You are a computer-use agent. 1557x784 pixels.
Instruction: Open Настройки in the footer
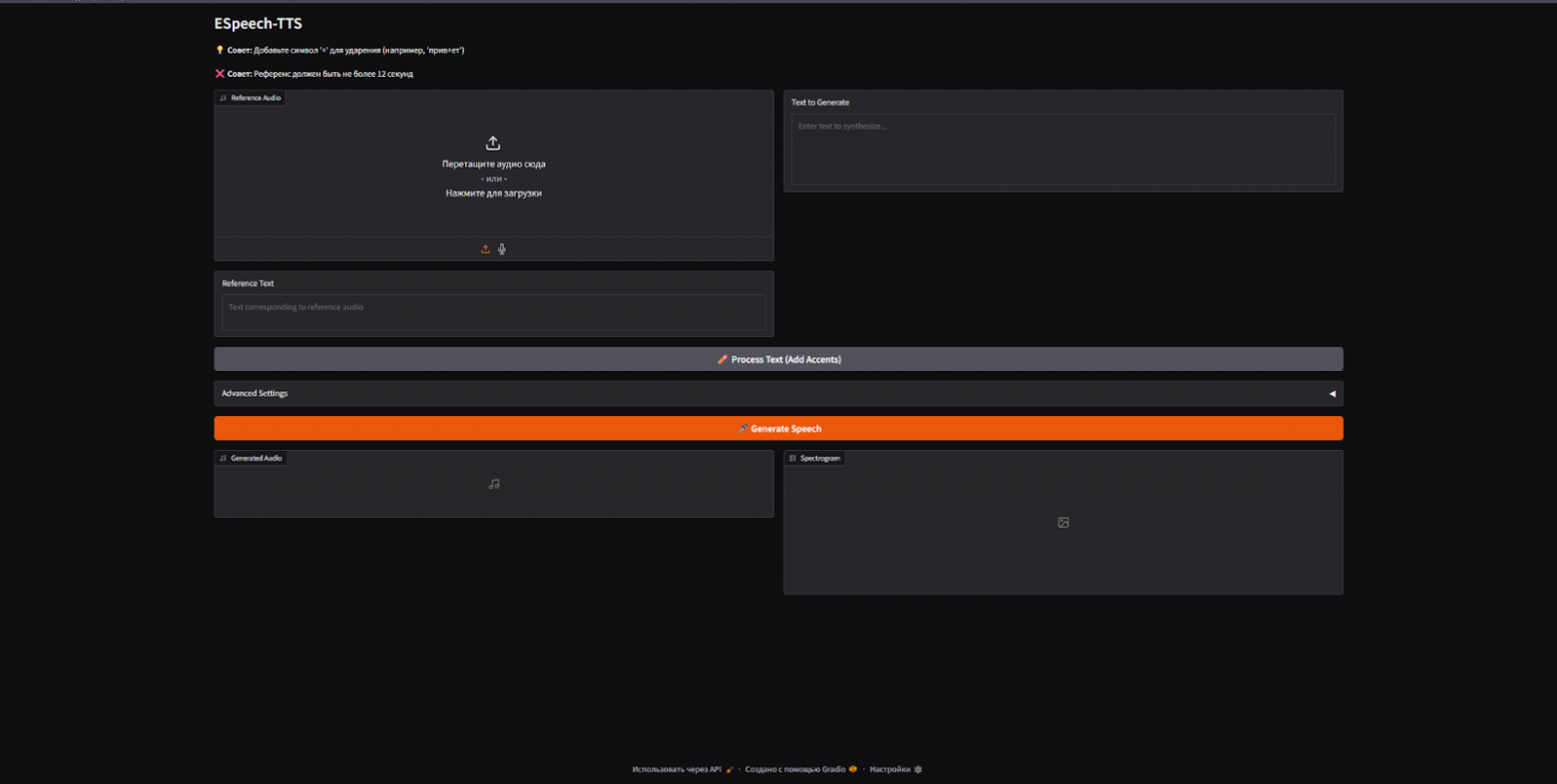(895, 769)
